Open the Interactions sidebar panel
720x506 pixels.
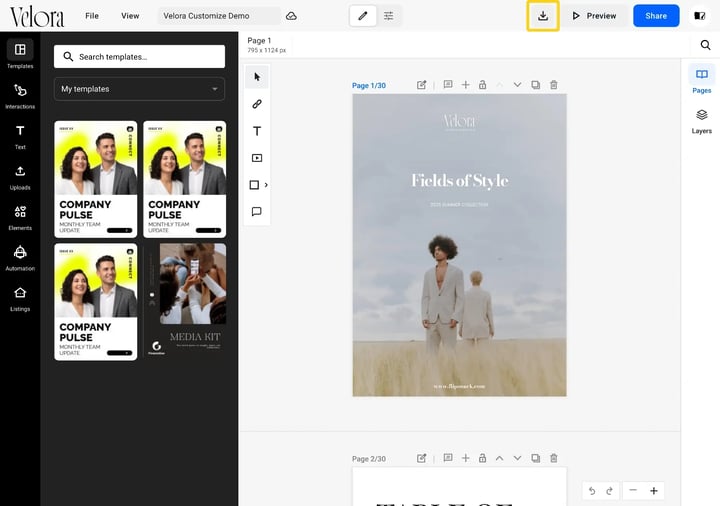click(20, 96)
